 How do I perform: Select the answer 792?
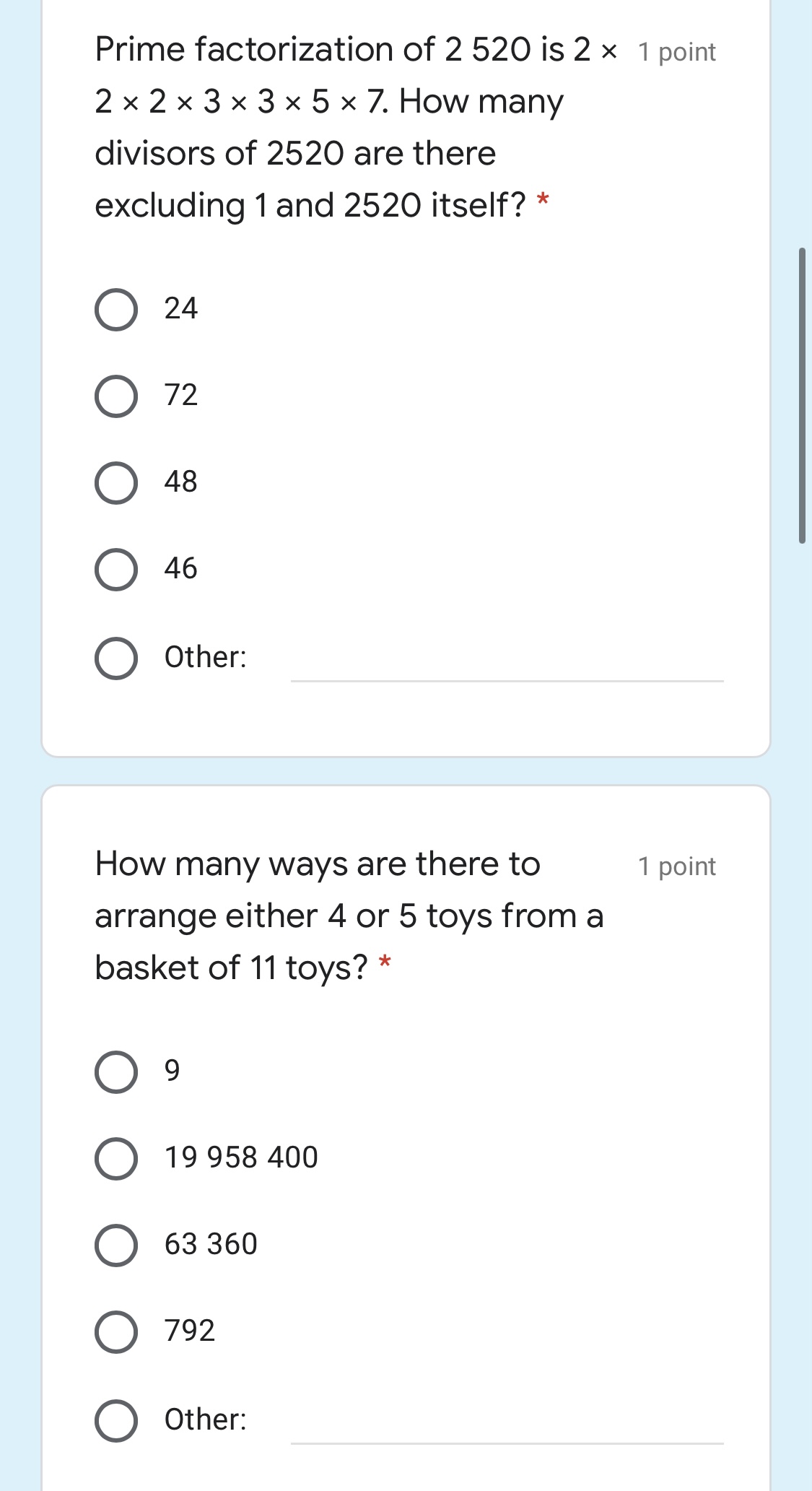click(116, 1331)
